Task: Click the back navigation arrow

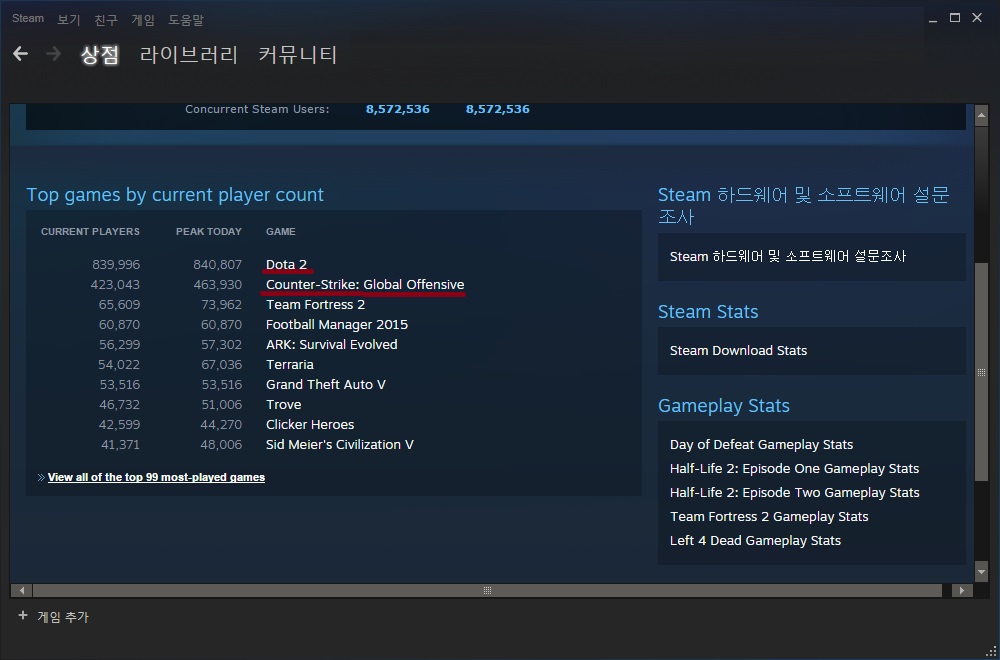Action: pos(20,54)
